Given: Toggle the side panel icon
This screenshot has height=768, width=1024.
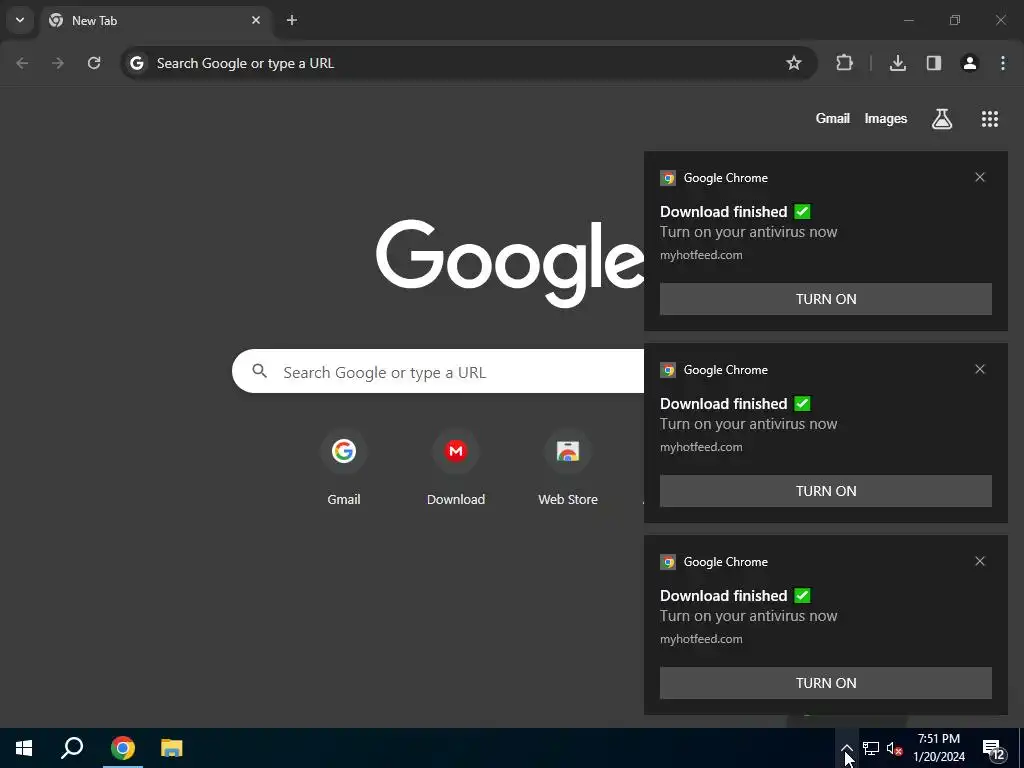Looking at the screenshot, I should pyautogui.click(x=934, y=63).
